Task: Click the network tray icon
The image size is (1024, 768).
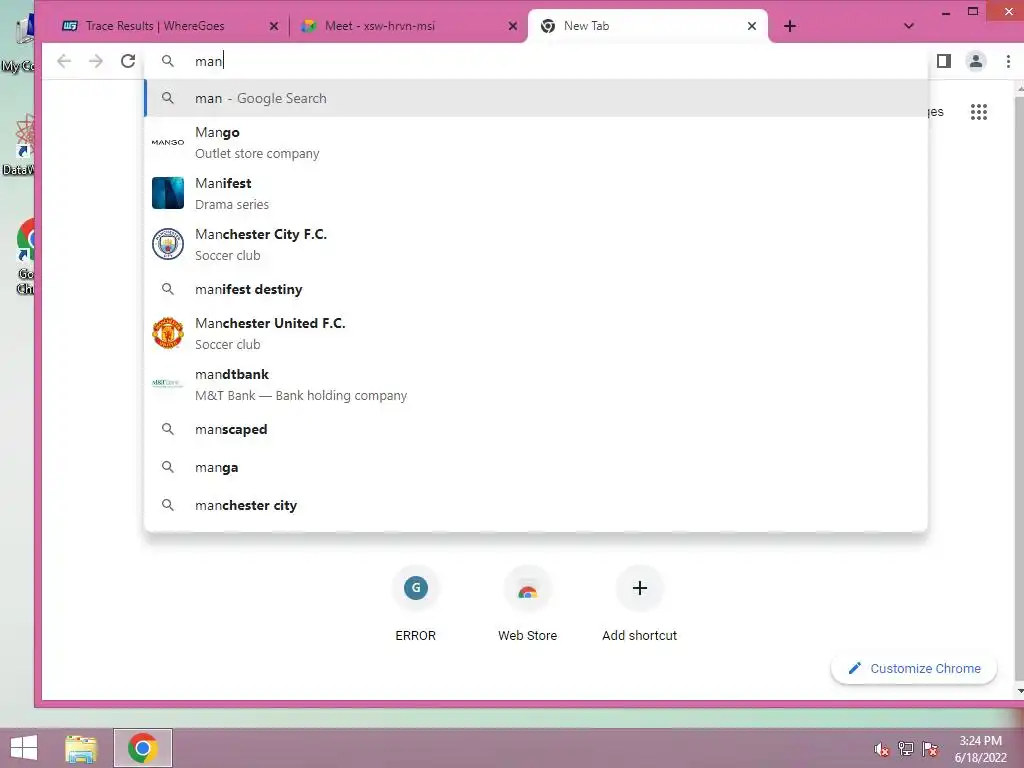Action: (906, 749)
